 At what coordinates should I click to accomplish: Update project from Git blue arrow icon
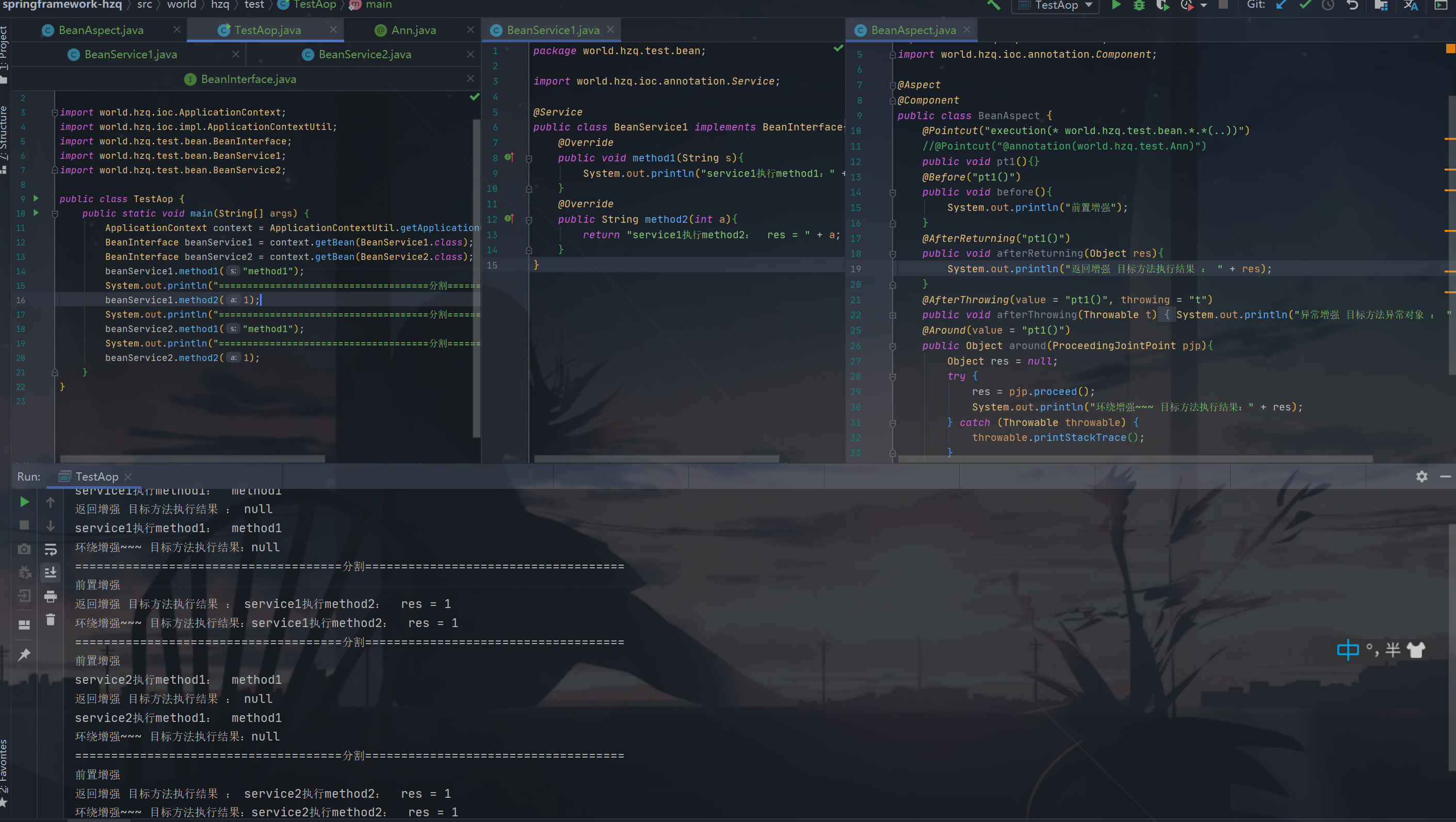click(x=1281, y=6)
